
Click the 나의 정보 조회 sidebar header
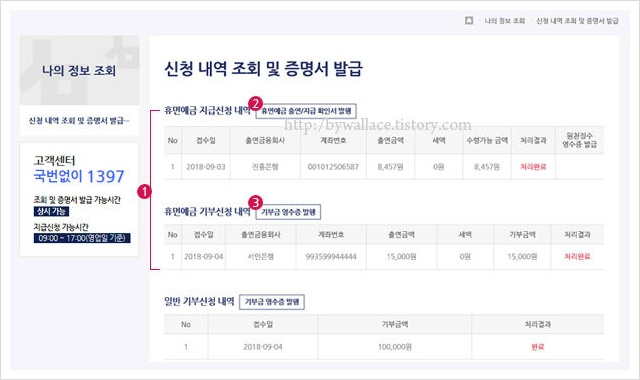click(79, 70)
